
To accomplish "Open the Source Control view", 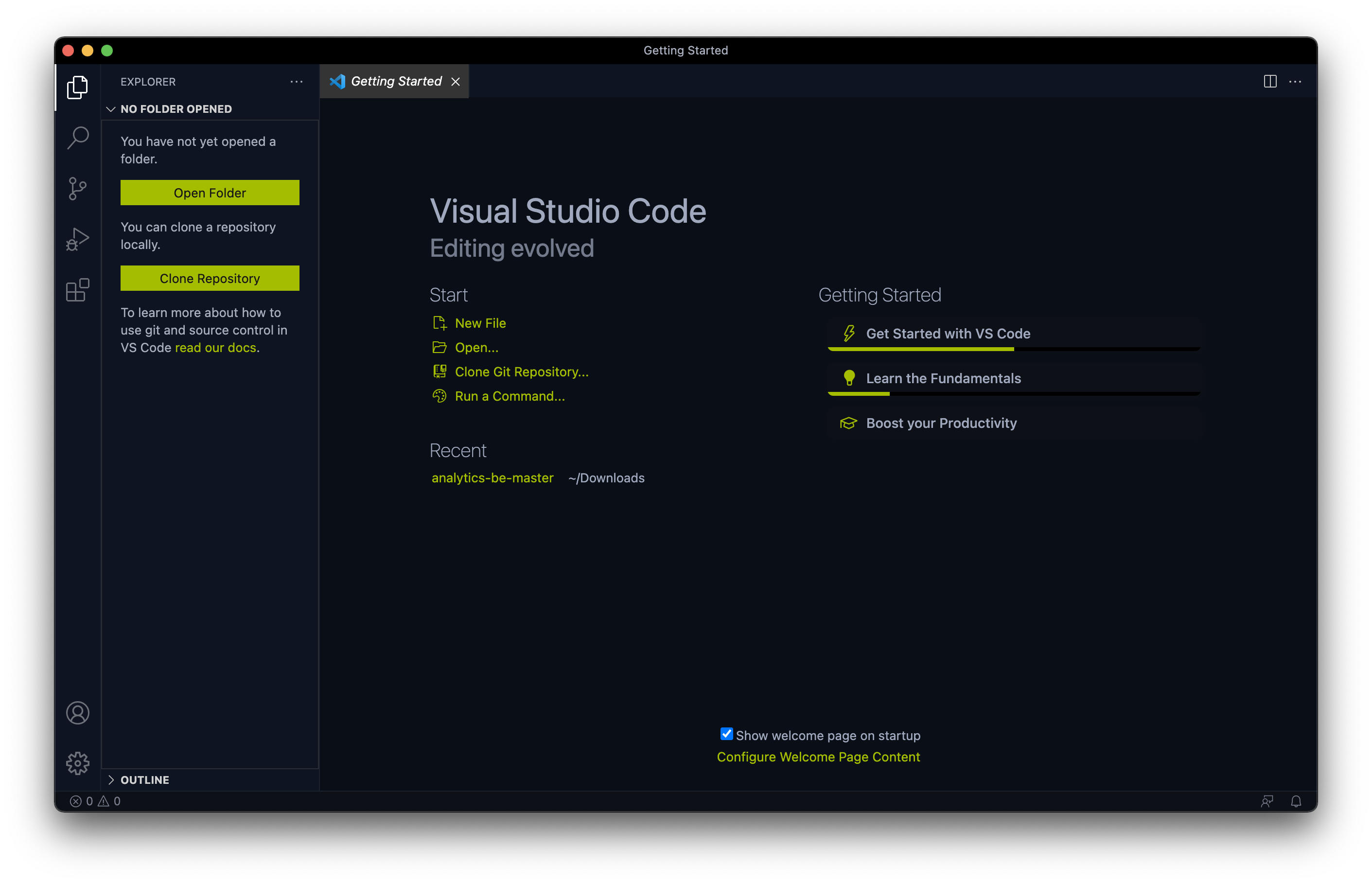I will (x=77, y=188).
